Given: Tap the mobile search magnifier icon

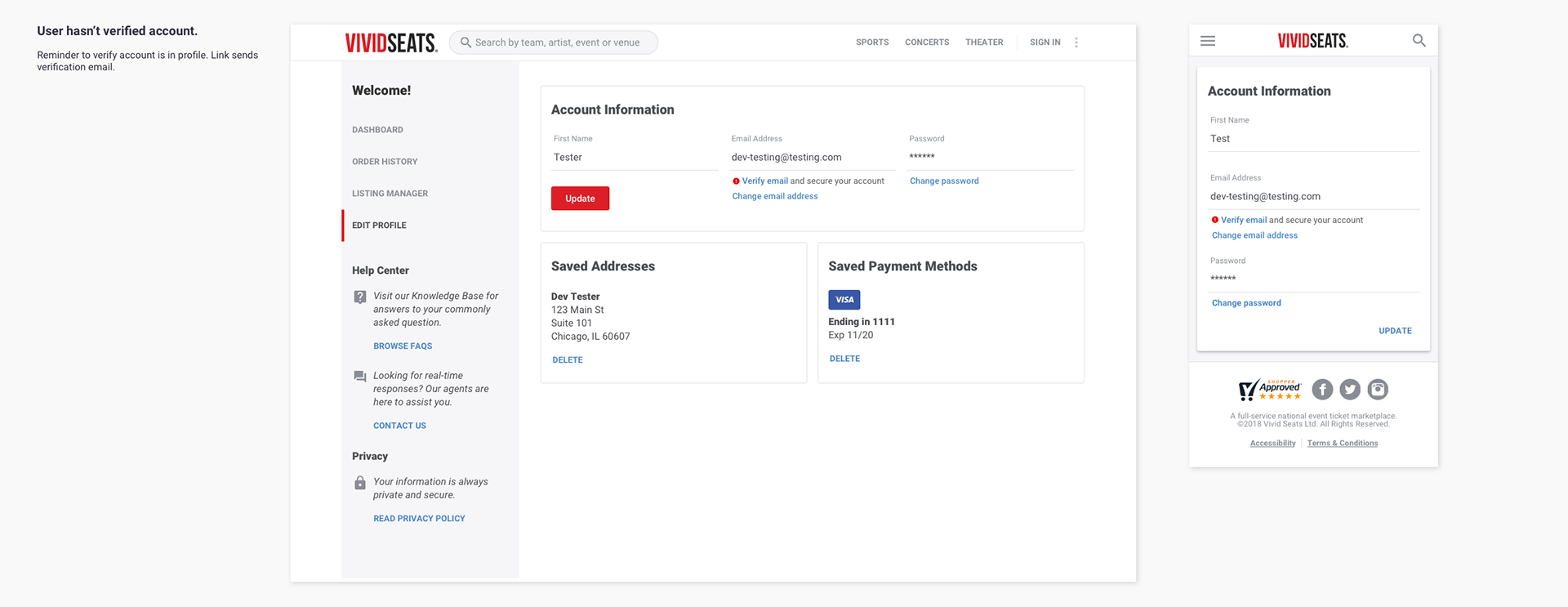Looking at the screenshot, I should 1419,41.
